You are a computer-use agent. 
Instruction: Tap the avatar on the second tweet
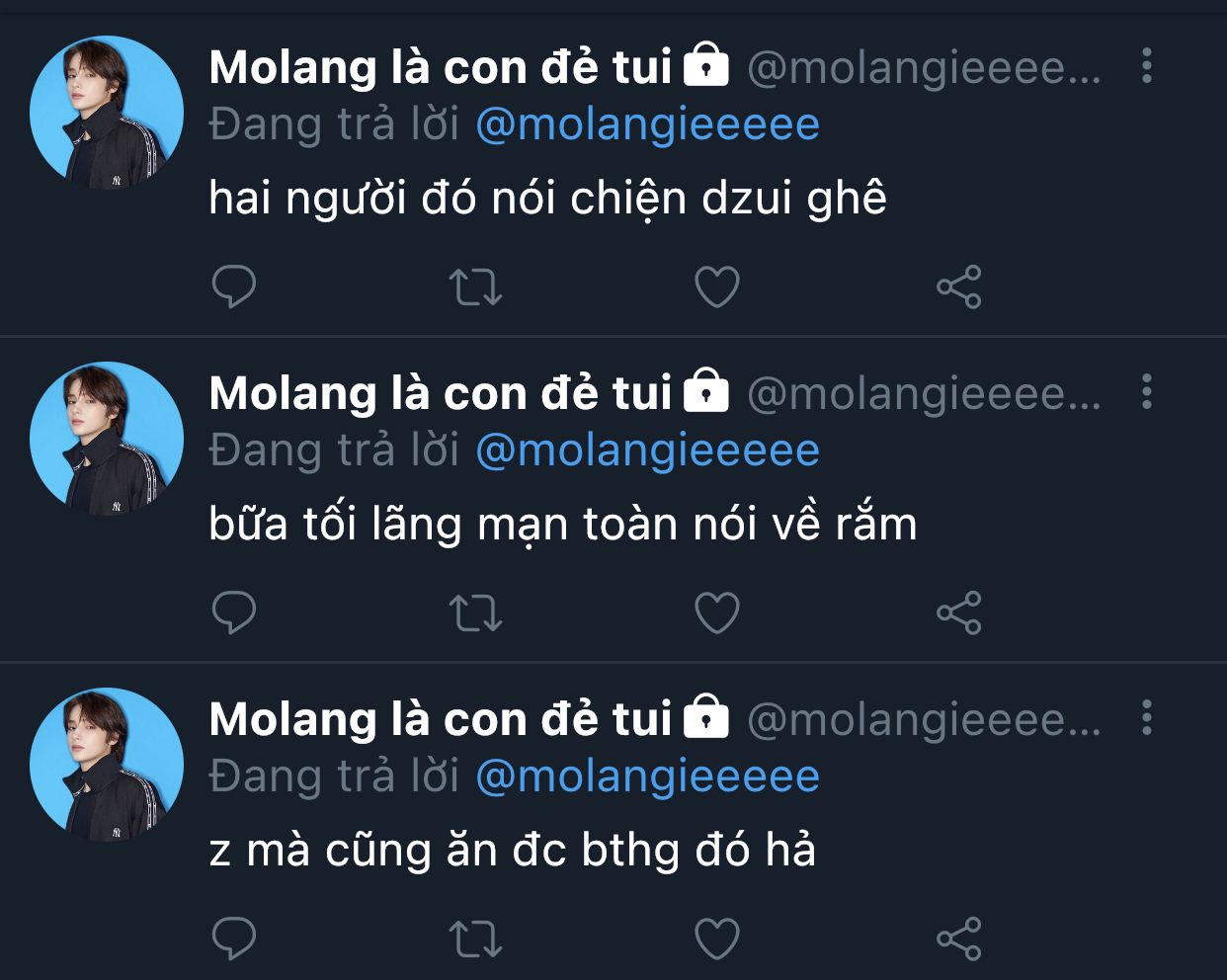107,439
